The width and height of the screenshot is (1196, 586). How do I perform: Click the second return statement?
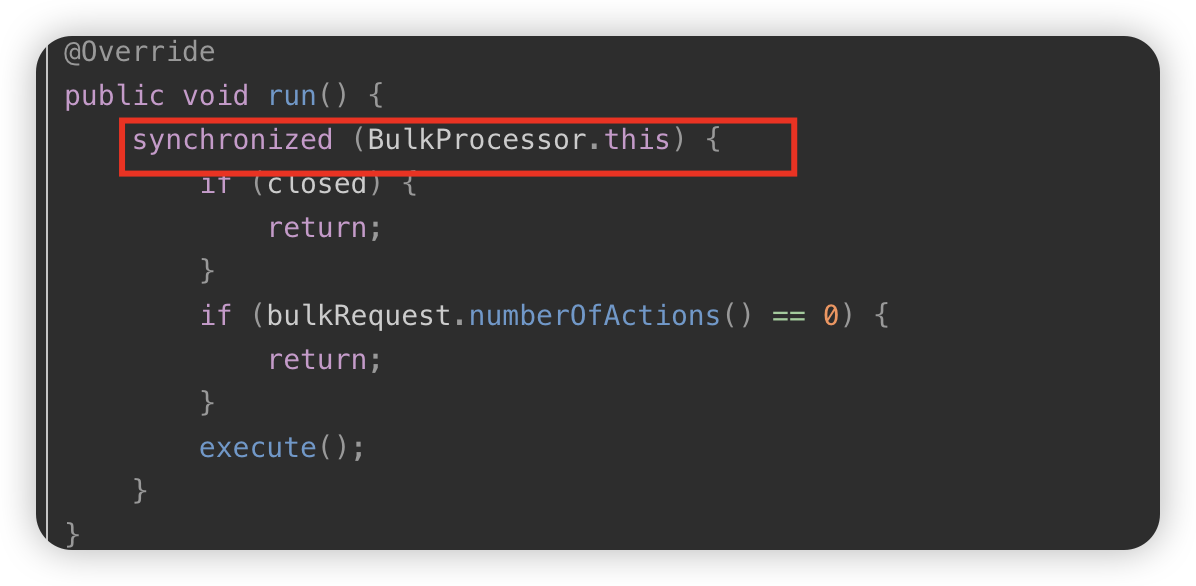click(317, 360)
